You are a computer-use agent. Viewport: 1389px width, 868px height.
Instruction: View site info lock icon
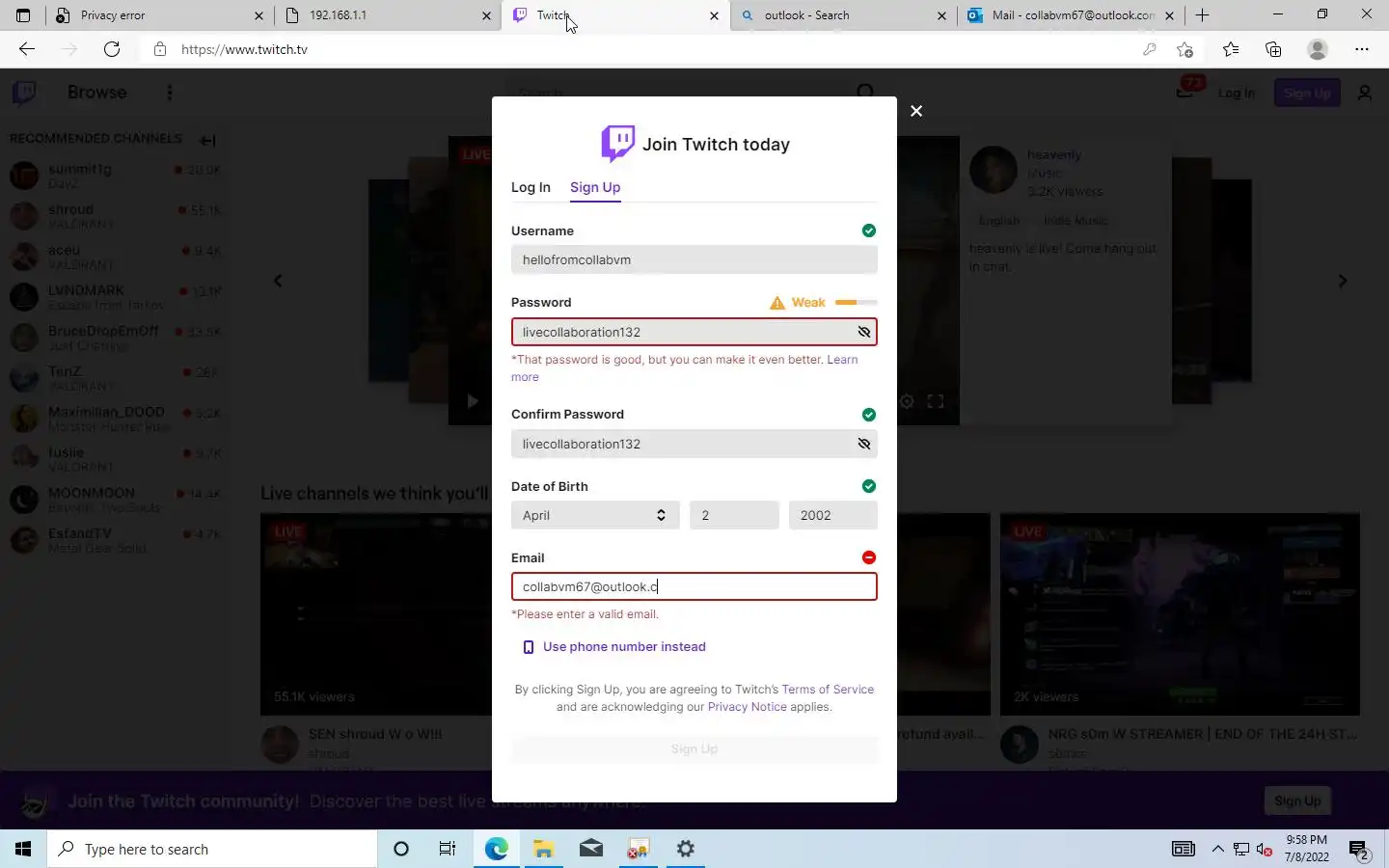pyautogui.click(x=160, y=49)
